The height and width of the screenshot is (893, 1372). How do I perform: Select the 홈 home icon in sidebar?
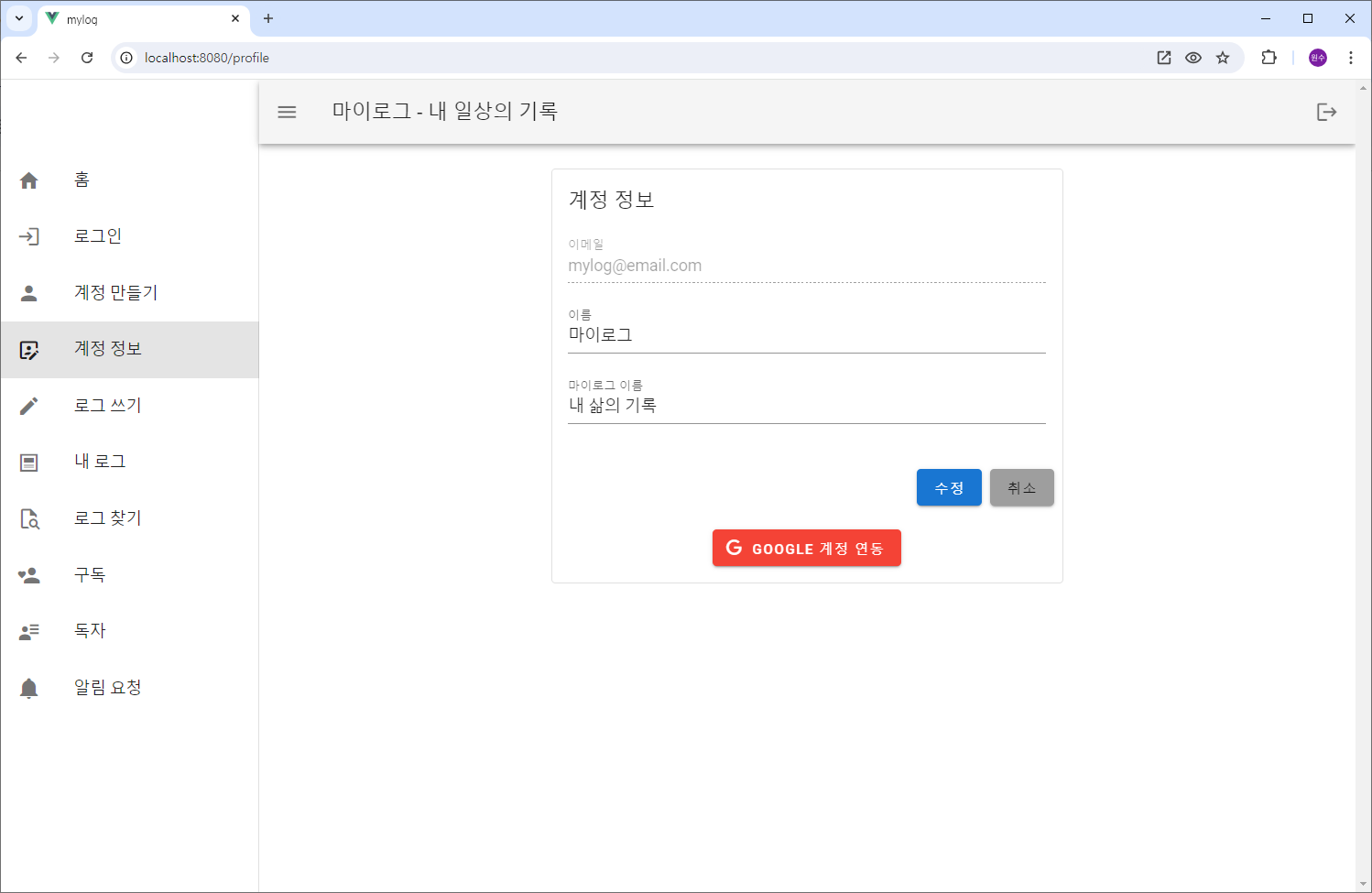click(28, 180)
